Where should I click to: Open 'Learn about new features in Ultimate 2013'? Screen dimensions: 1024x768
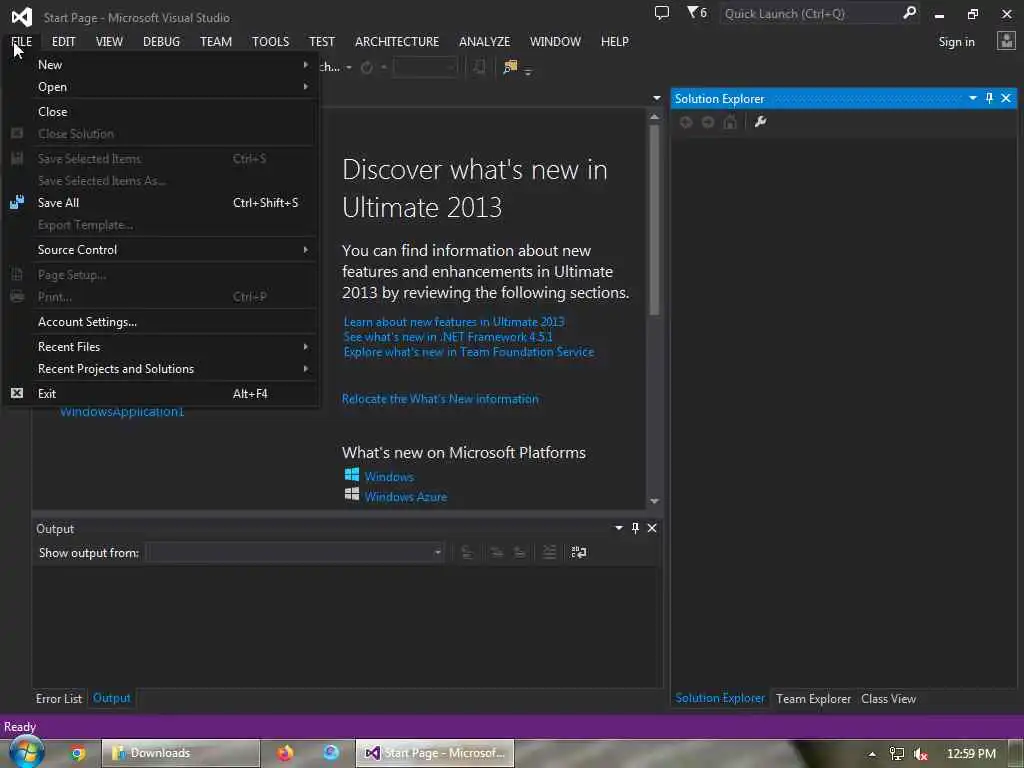tap(454, 321)
